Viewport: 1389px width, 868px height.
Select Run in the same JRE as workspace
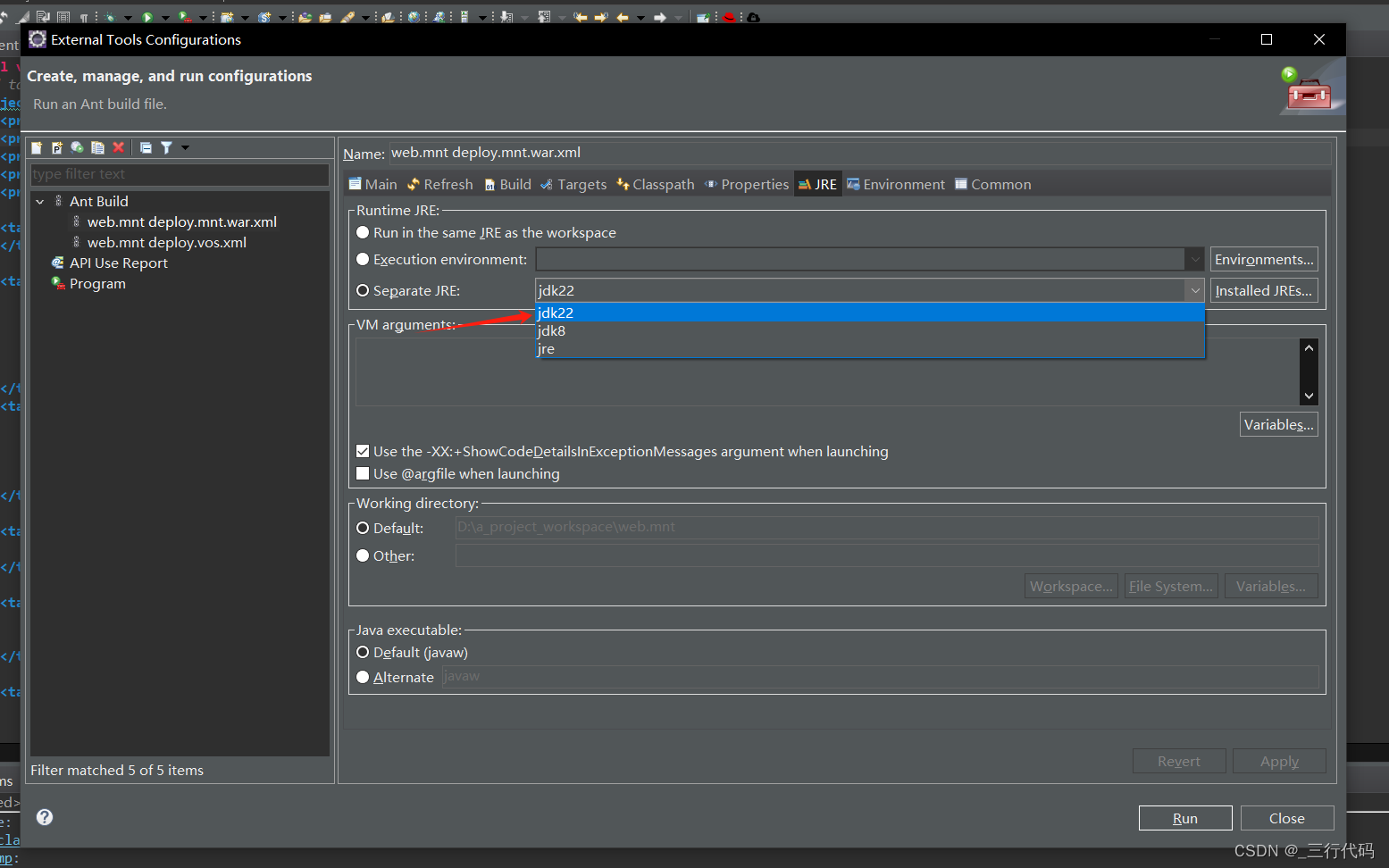pyautogui.click(x=363, y=232)
